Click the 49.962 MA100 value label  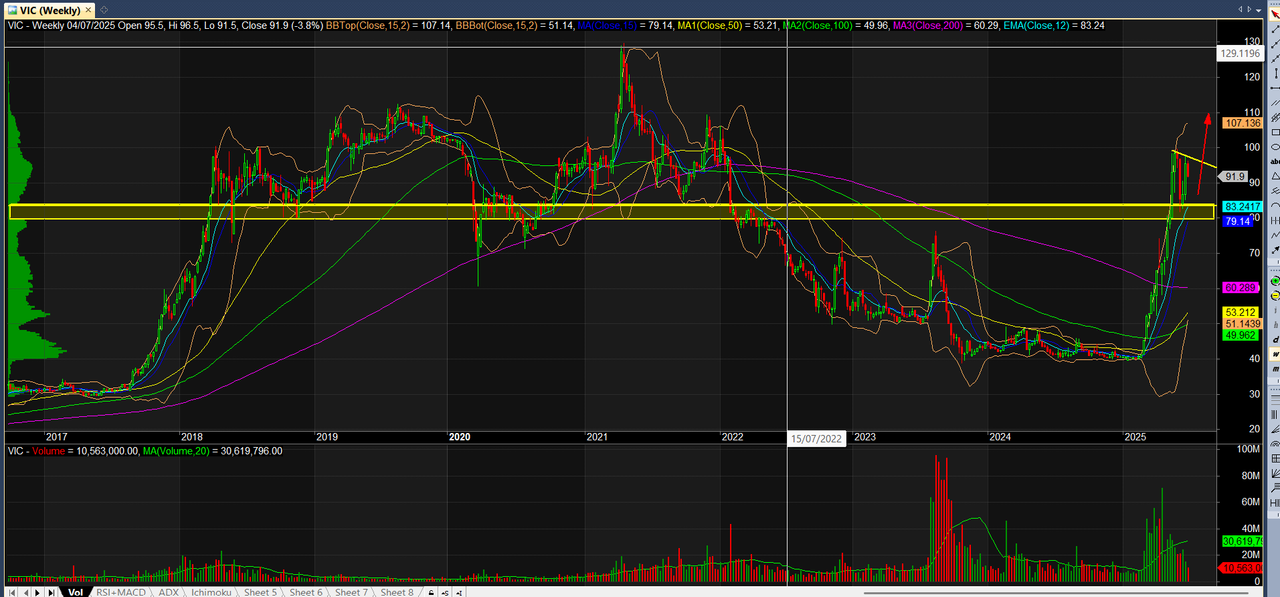pos(1241,336)
